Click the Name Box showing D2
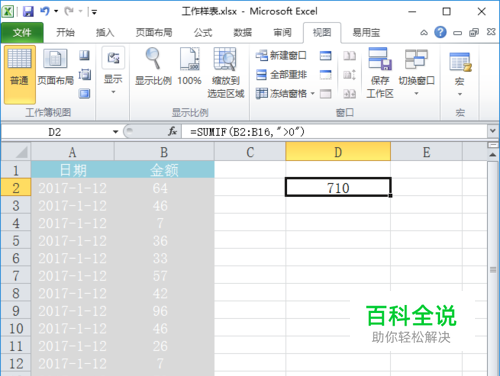 point(55,132)
